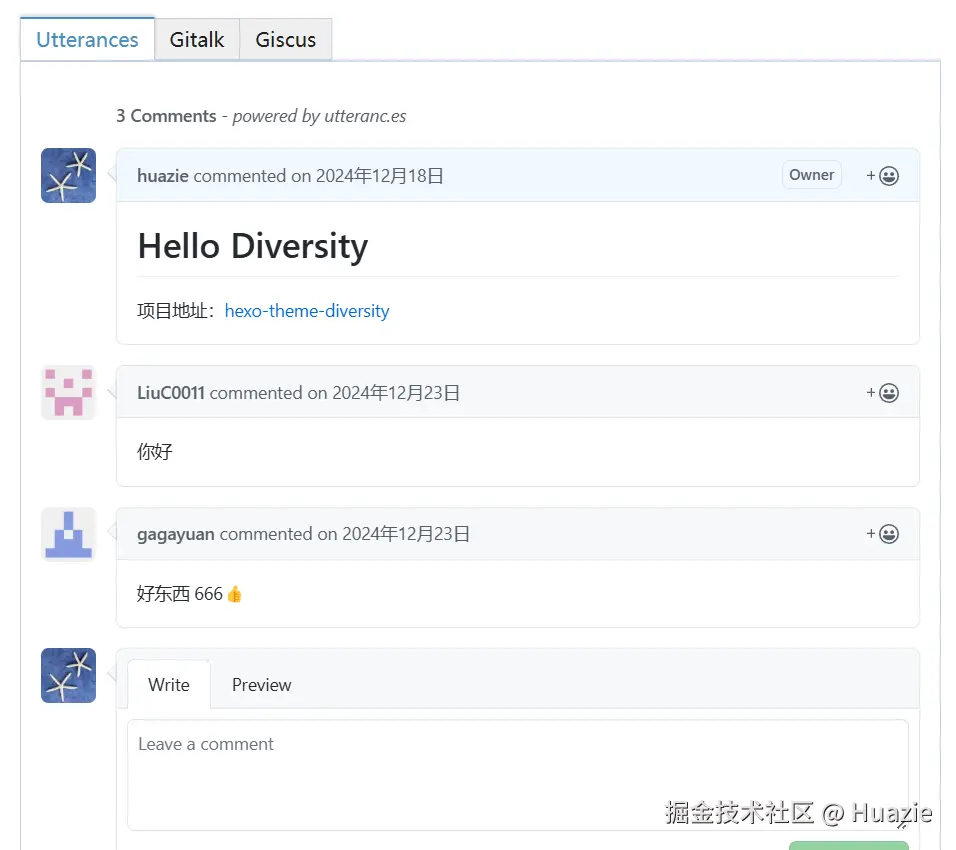
Task: Open huazie's avatar beside the Hello Diversity comment
Action: [x=68, y=176]
